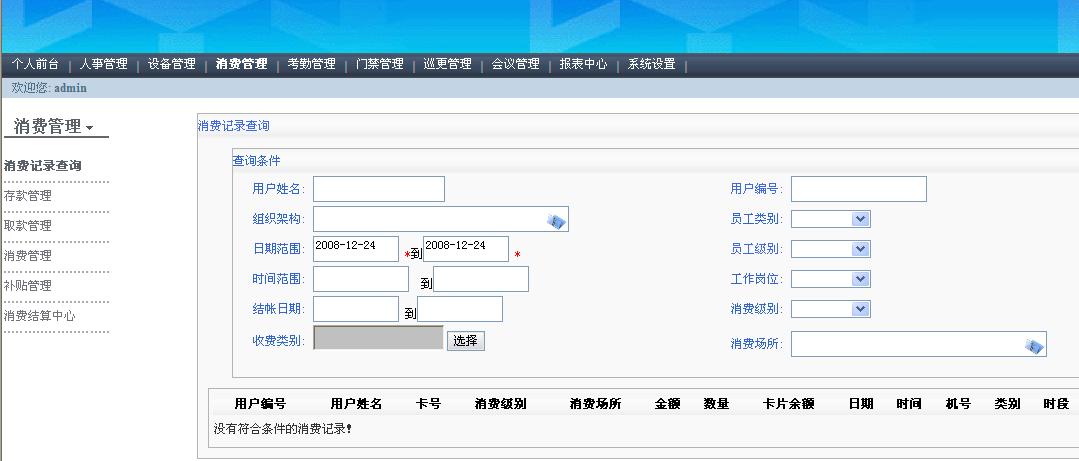1079x461 pixels.
Task: Click the 时间范围 start time field
Action: (361, 279)
